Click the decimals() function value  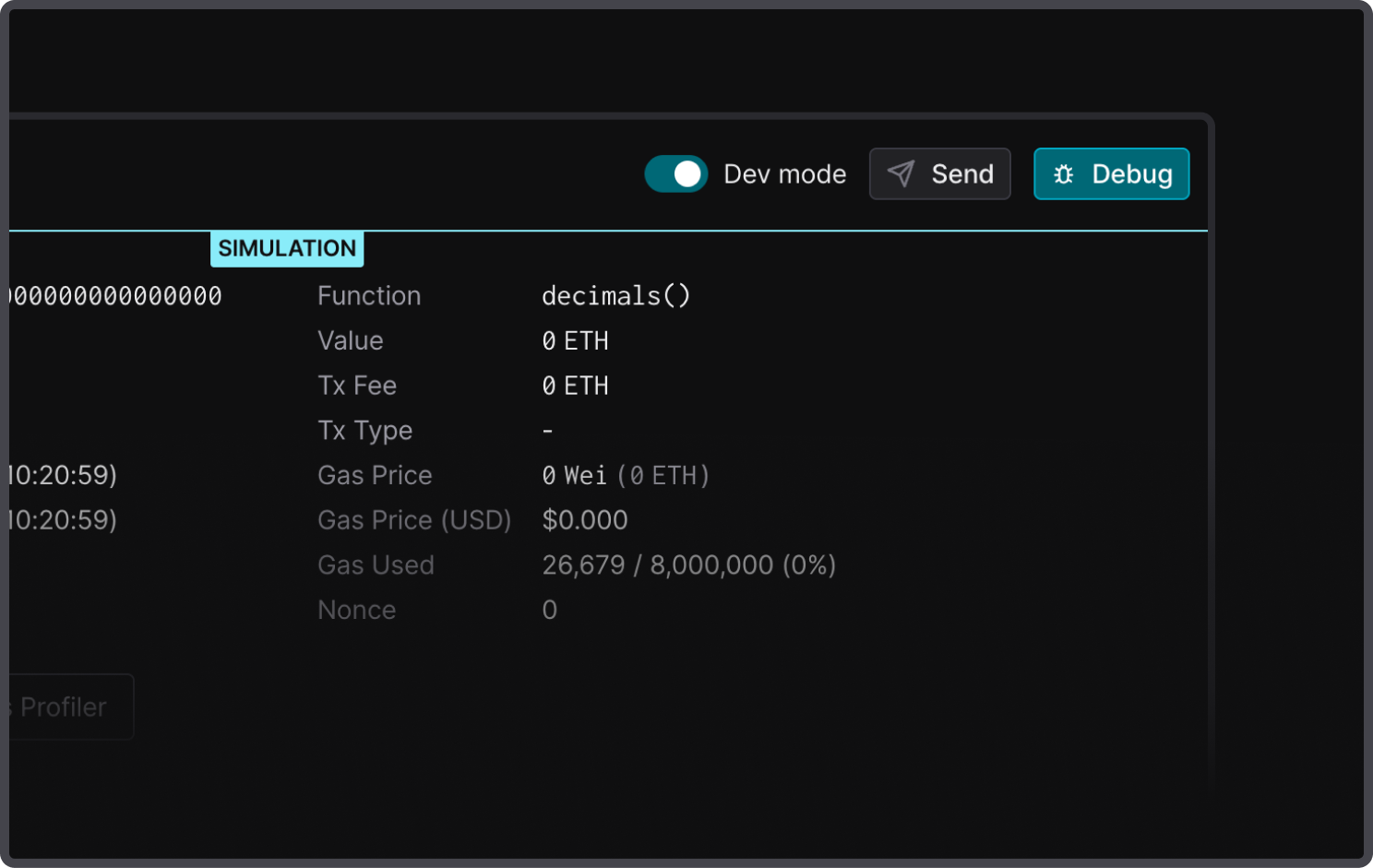coord(615,296)
